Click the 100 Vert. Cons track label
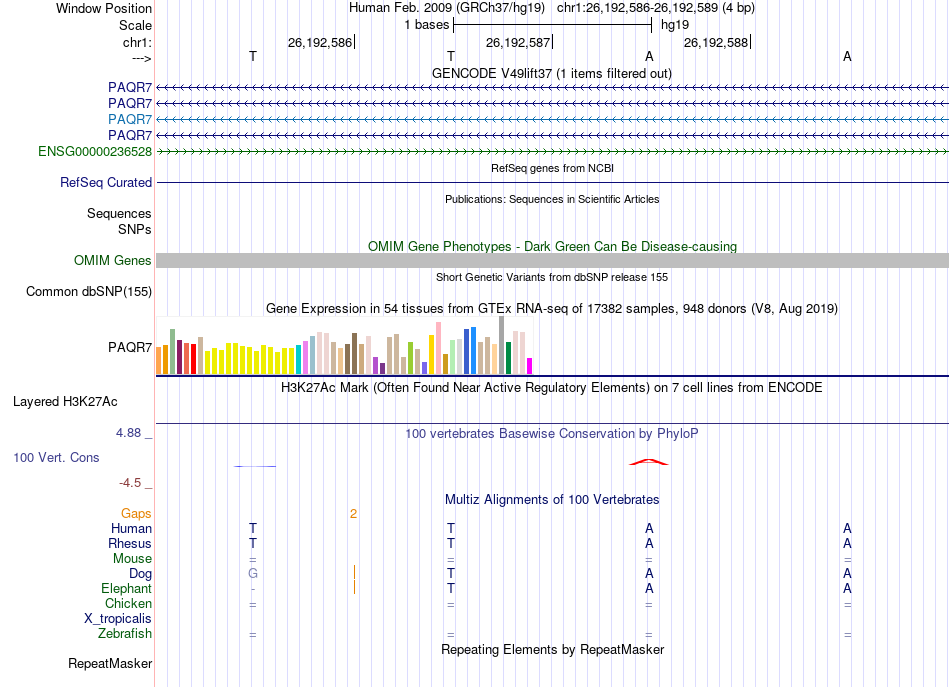The image size is (950, 687). tap(56, 457)
